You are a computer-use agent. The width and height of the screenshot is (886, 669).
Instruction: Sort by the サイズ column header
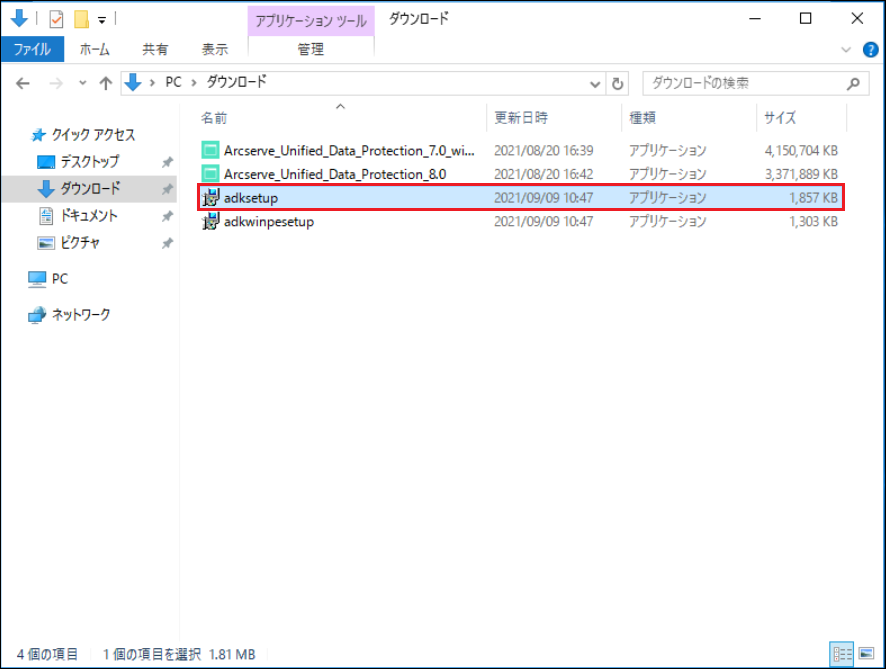tap(780, 118)
